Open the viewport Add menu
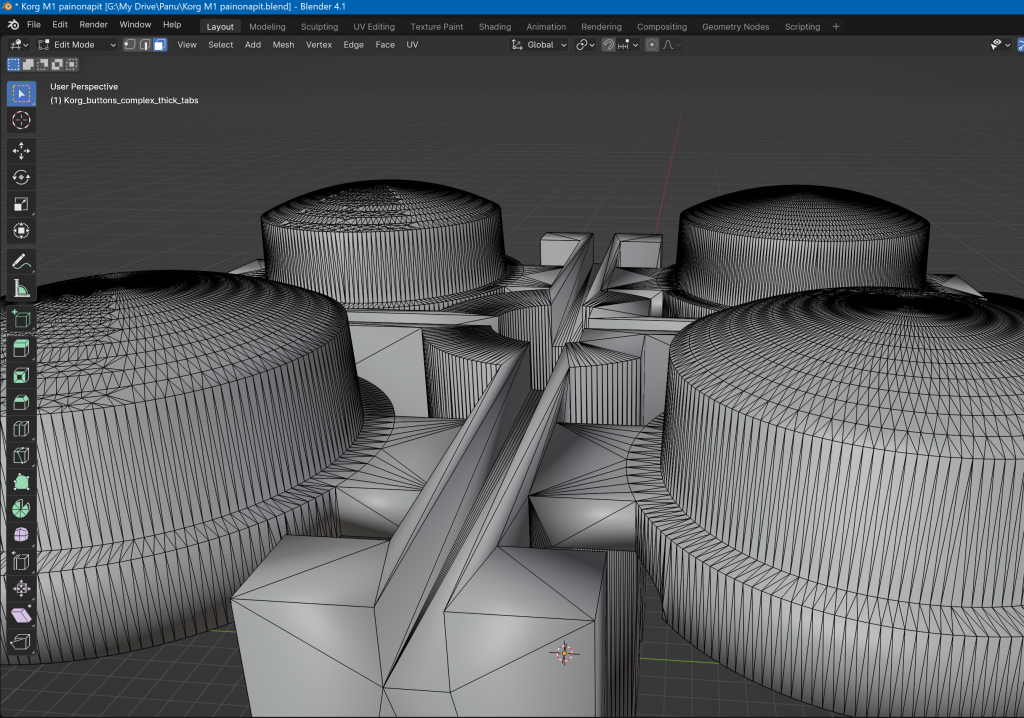The image size is (1024, 718). (253, 44)
